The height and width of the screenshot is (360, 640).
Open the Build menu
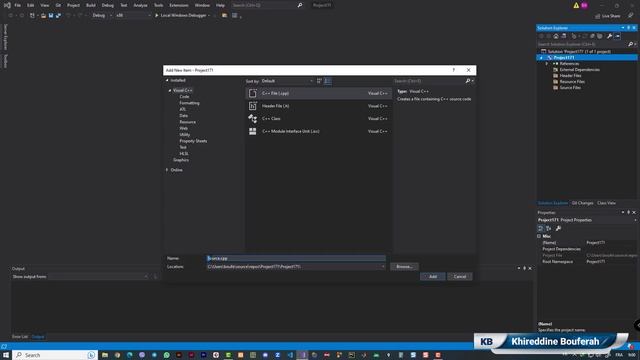click(91, 5)
